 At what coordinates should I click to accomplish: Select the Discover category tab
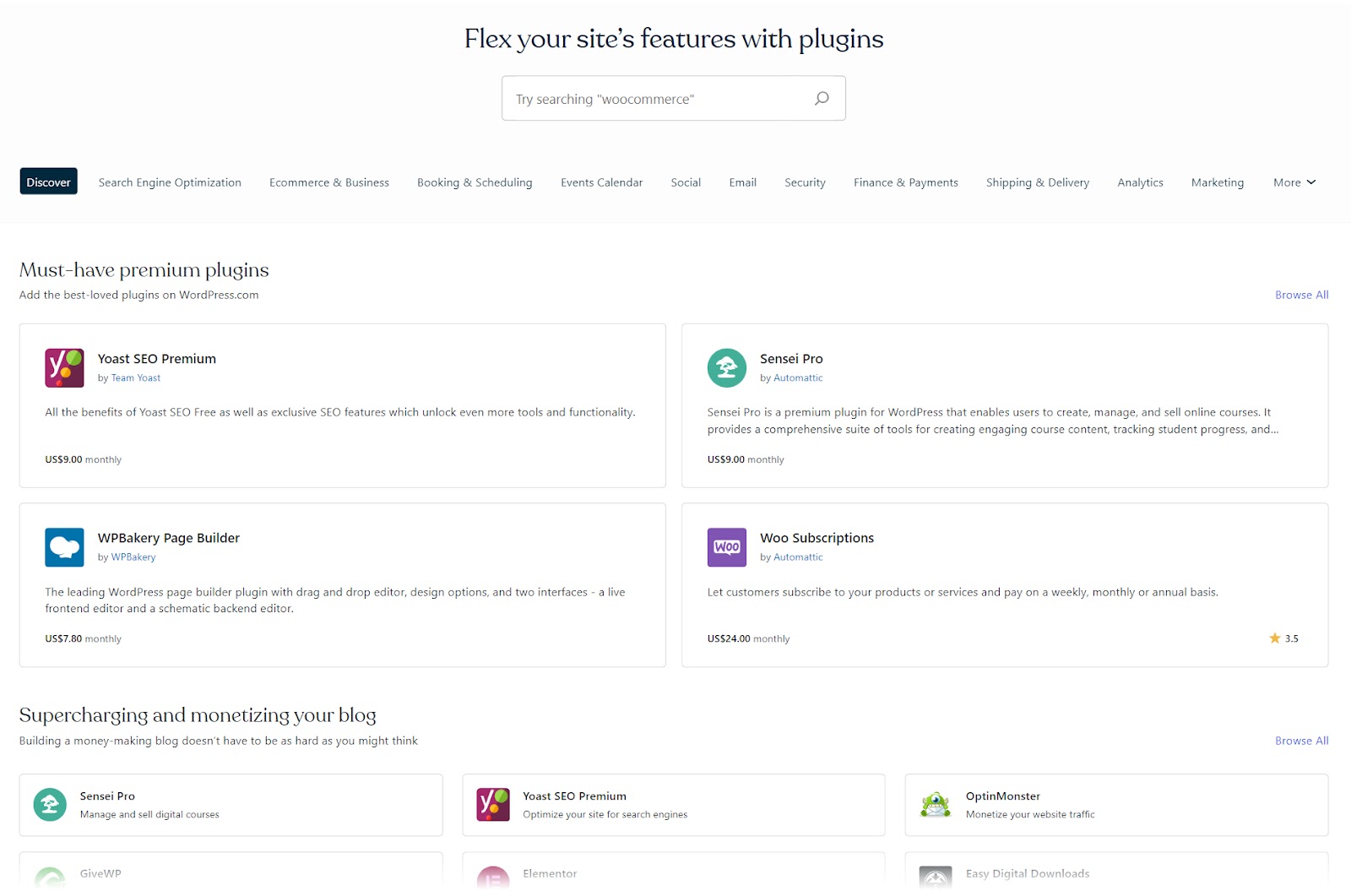pos(48,182)
